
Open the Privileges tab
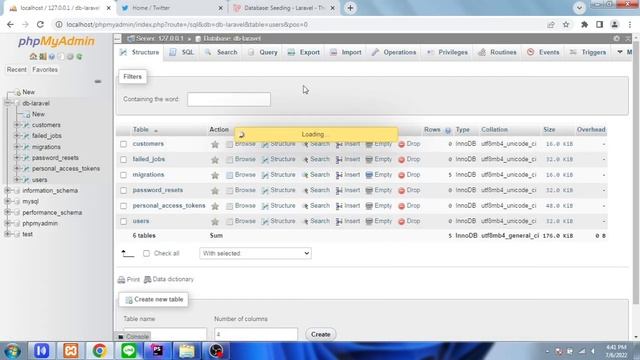coord(448,52)
